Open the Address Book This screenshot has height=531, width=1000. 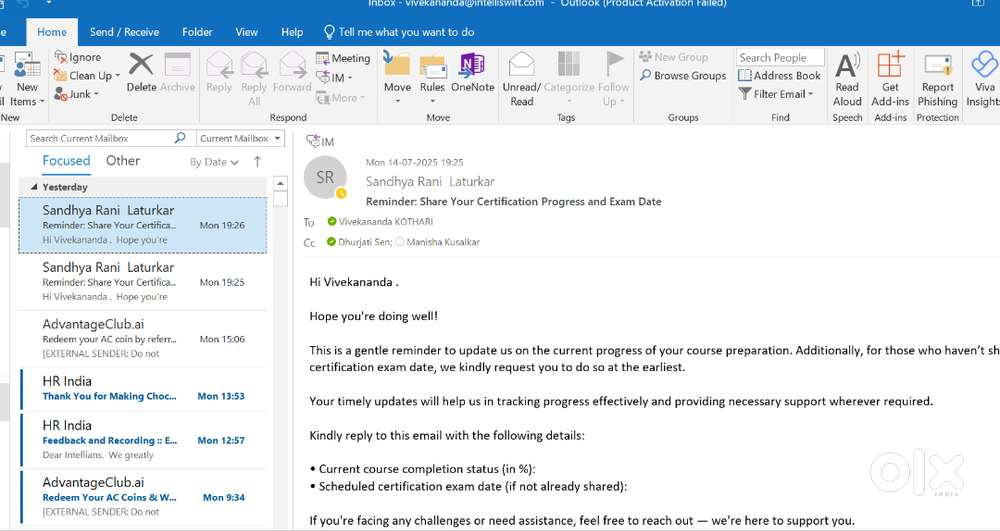click(x=779, y=76)
